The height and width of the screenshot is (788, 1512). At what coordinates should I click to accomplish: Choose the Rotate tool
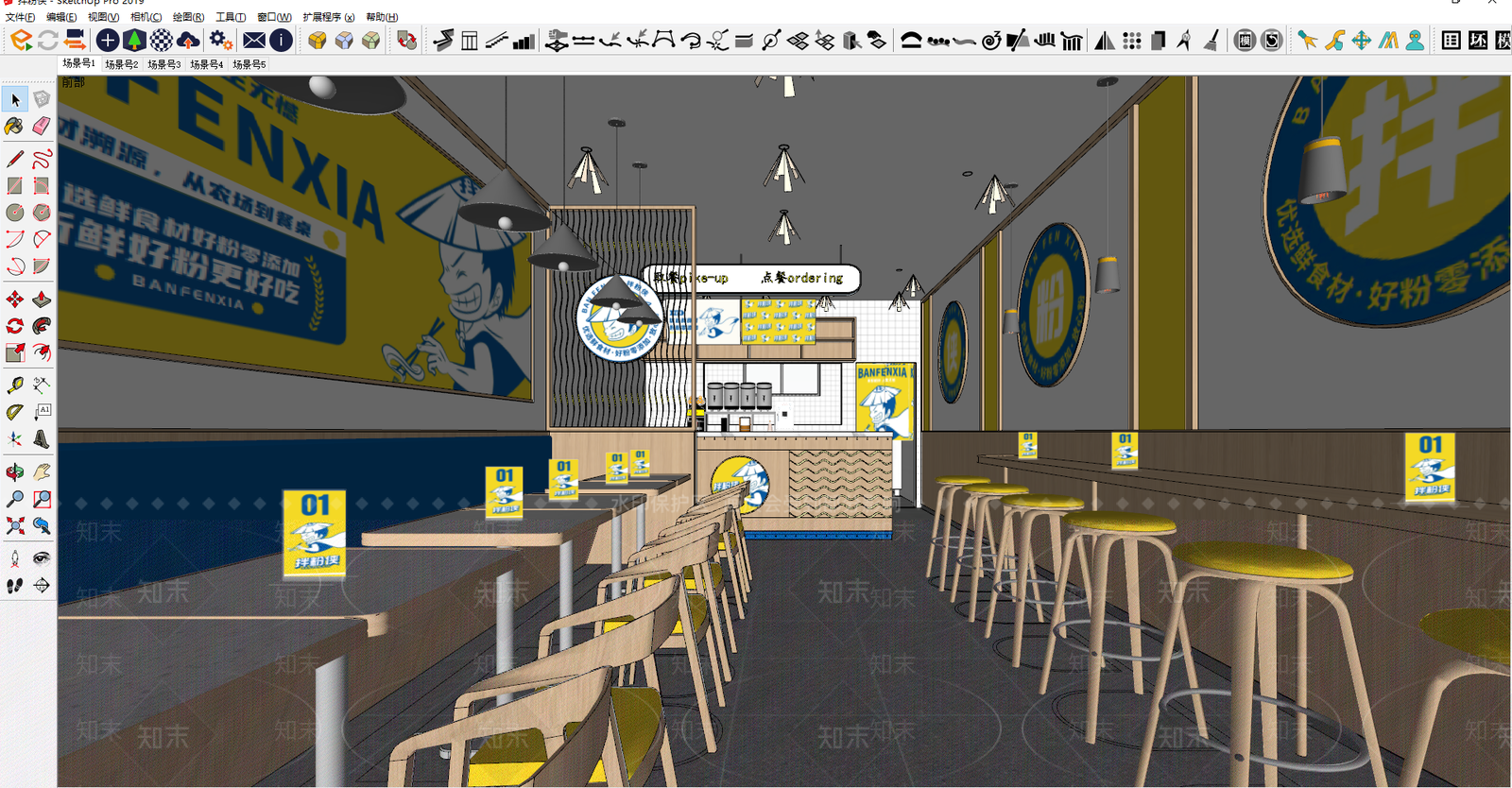(x=15, y=326)
